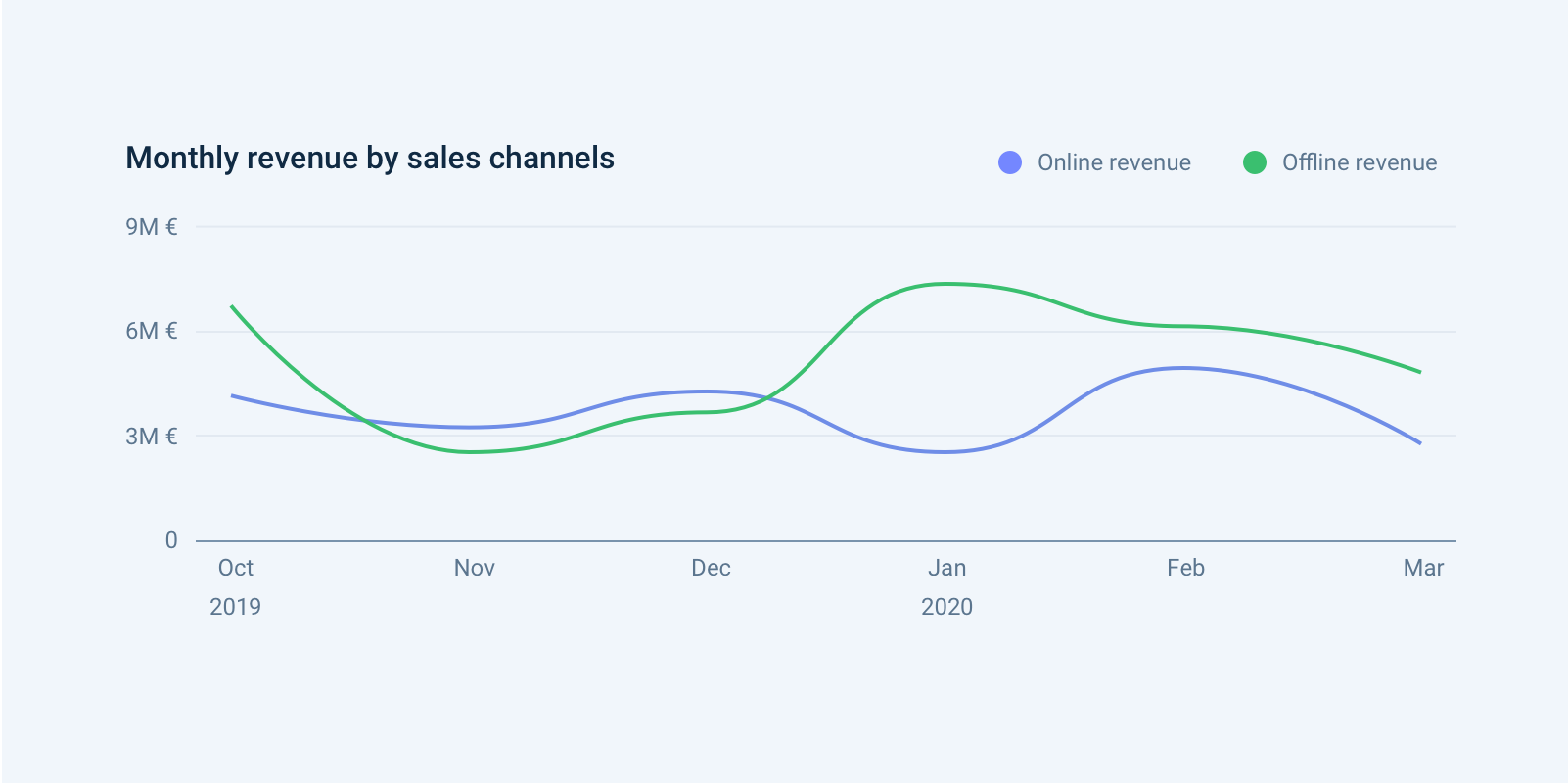Select the chart title Monthly revenue by sales channels
Screen dimensions: 1568x783
(x=370, y=159)
